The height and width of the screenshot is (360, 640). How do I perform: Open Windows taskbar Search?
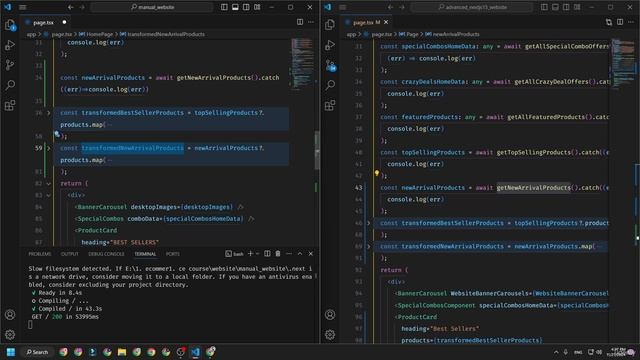(x=38, y=352)
